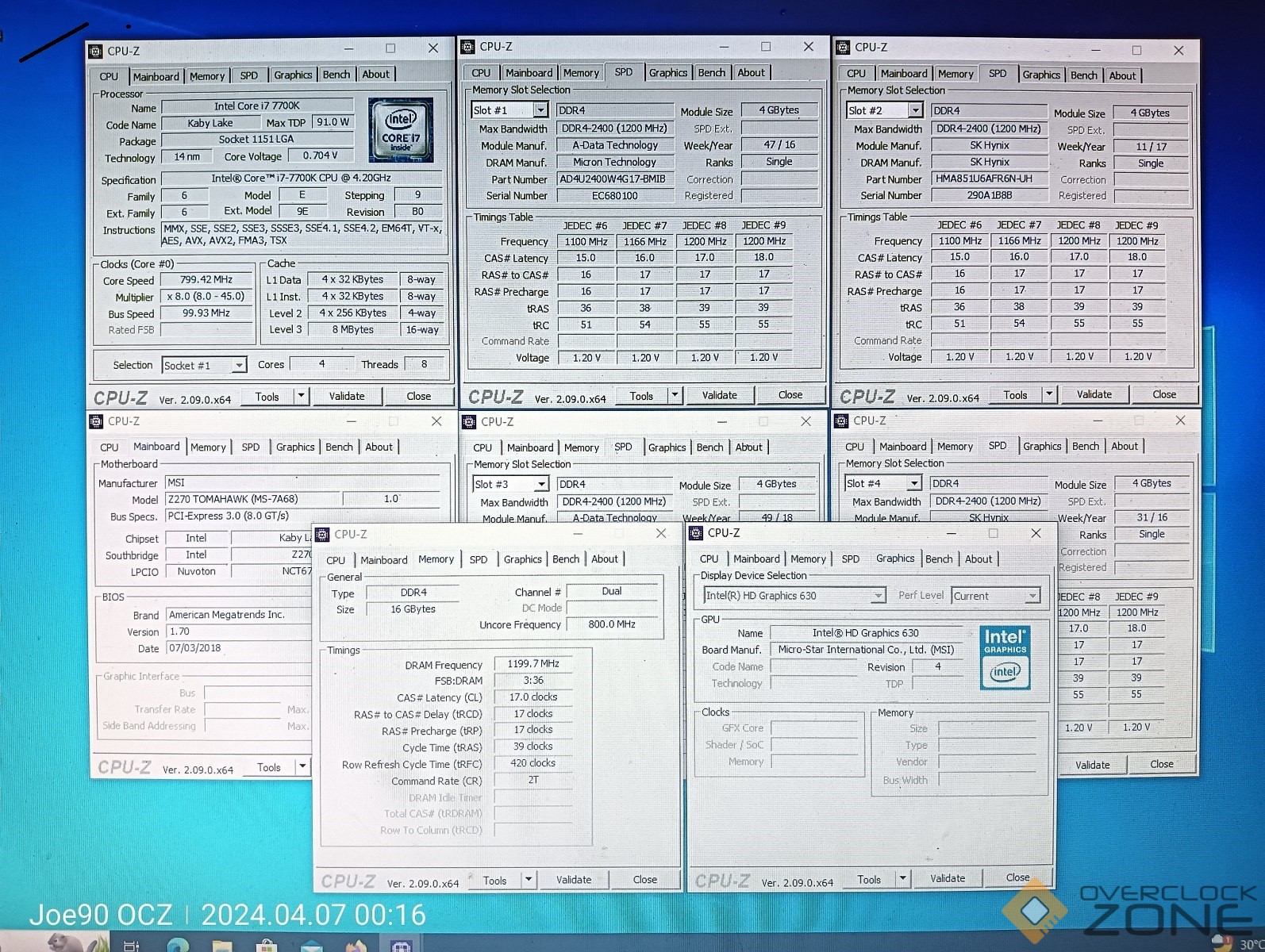This screenshot has height=952, width=1265.
Task: Click Tools dropdown arrow in the Graphics window
Action: 902,879
